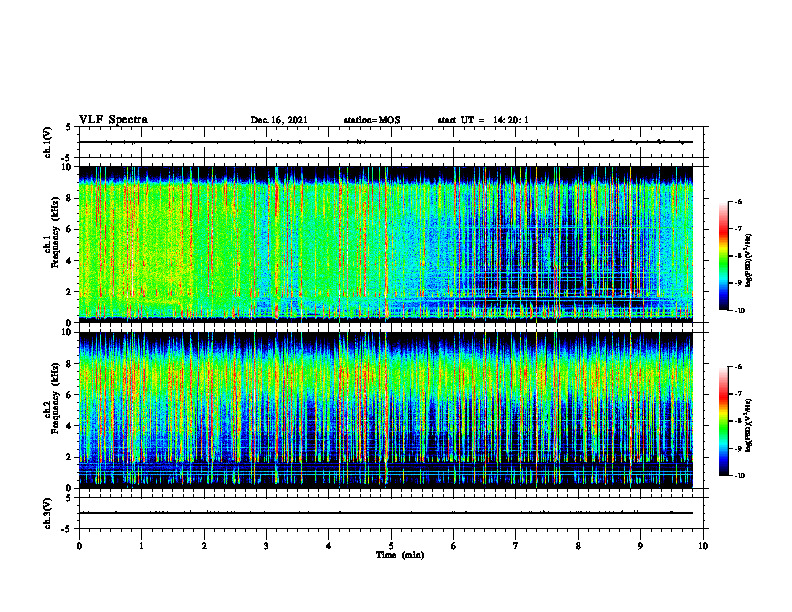Click the "Time (min)" axis title

point(400,555)
